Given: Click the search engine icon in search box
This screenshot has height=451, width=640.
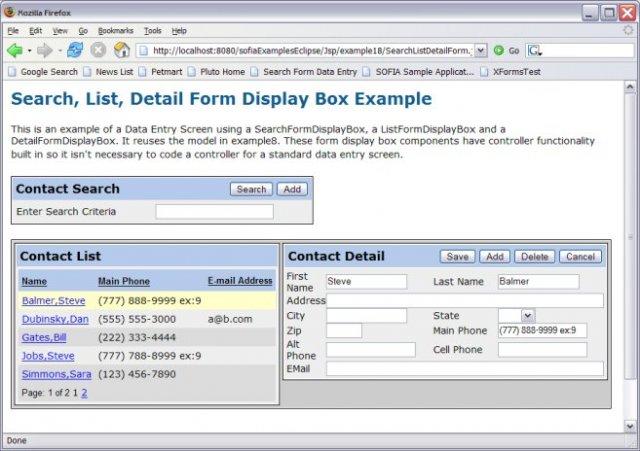Looking at the screenshot, I should [x=535, y=50].
